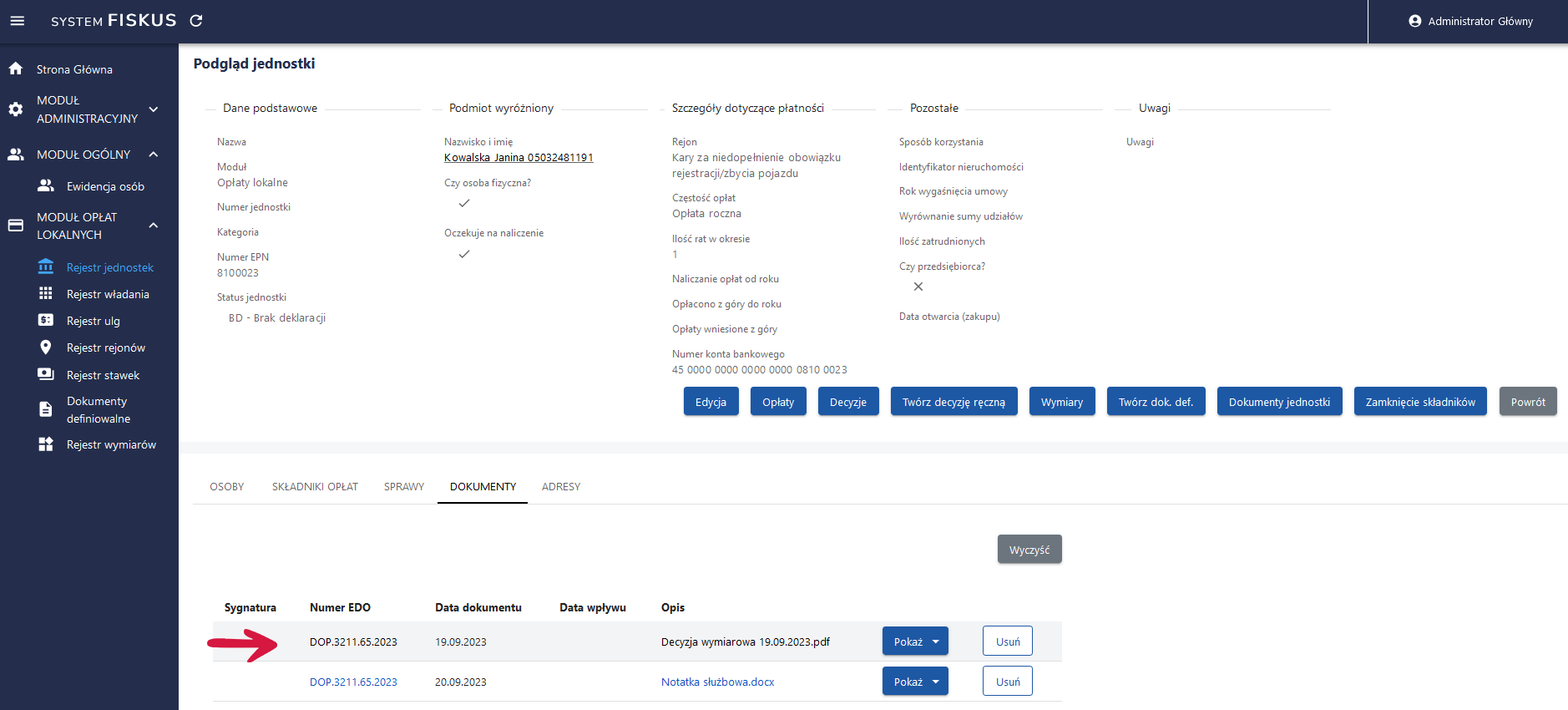Click the Twórz decyzję ręczną button
1568x710 pixels.
click(x=953, y=402)
